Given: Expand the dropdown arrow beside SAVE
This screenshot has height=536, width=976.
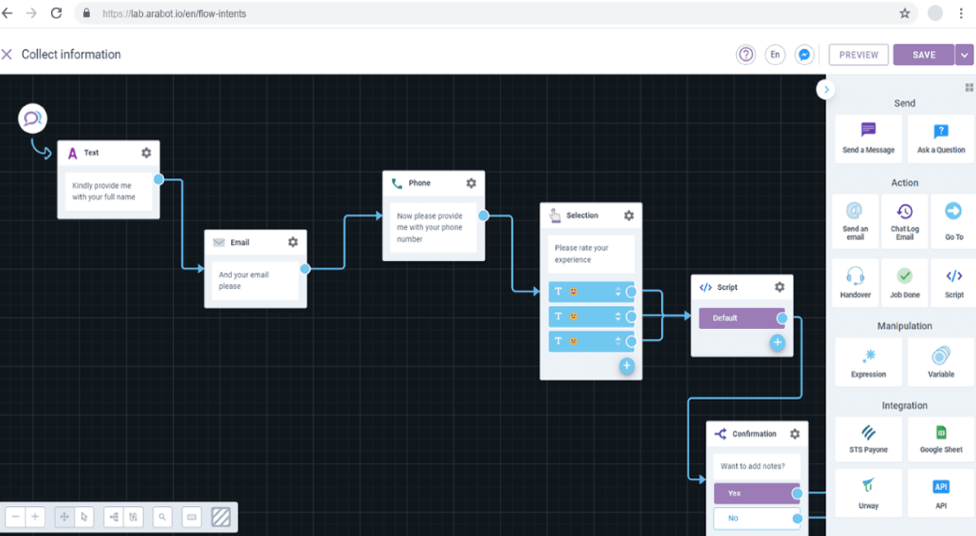Looking at the screenshot, I should [x=964, y=55].
